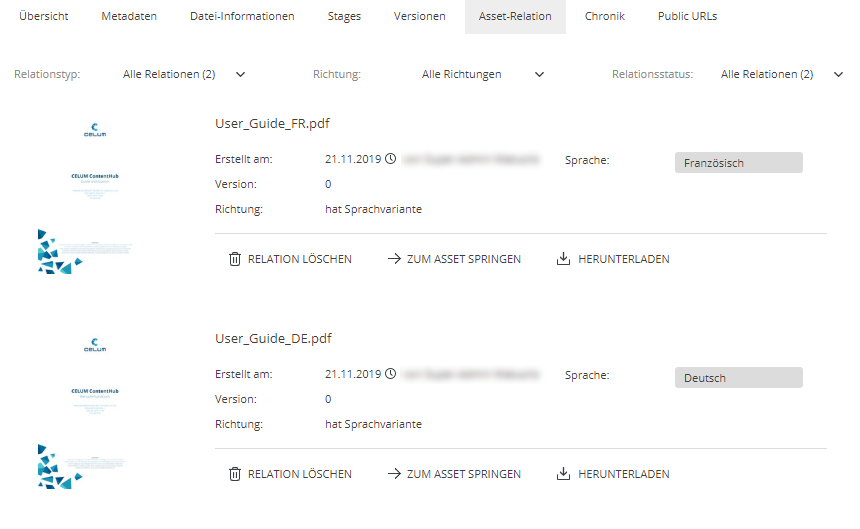The width and height of the screenshot is (860, 529).
Task: Click trash icon for User_Guide_FR.pdf relation
Action: [235, 259]
